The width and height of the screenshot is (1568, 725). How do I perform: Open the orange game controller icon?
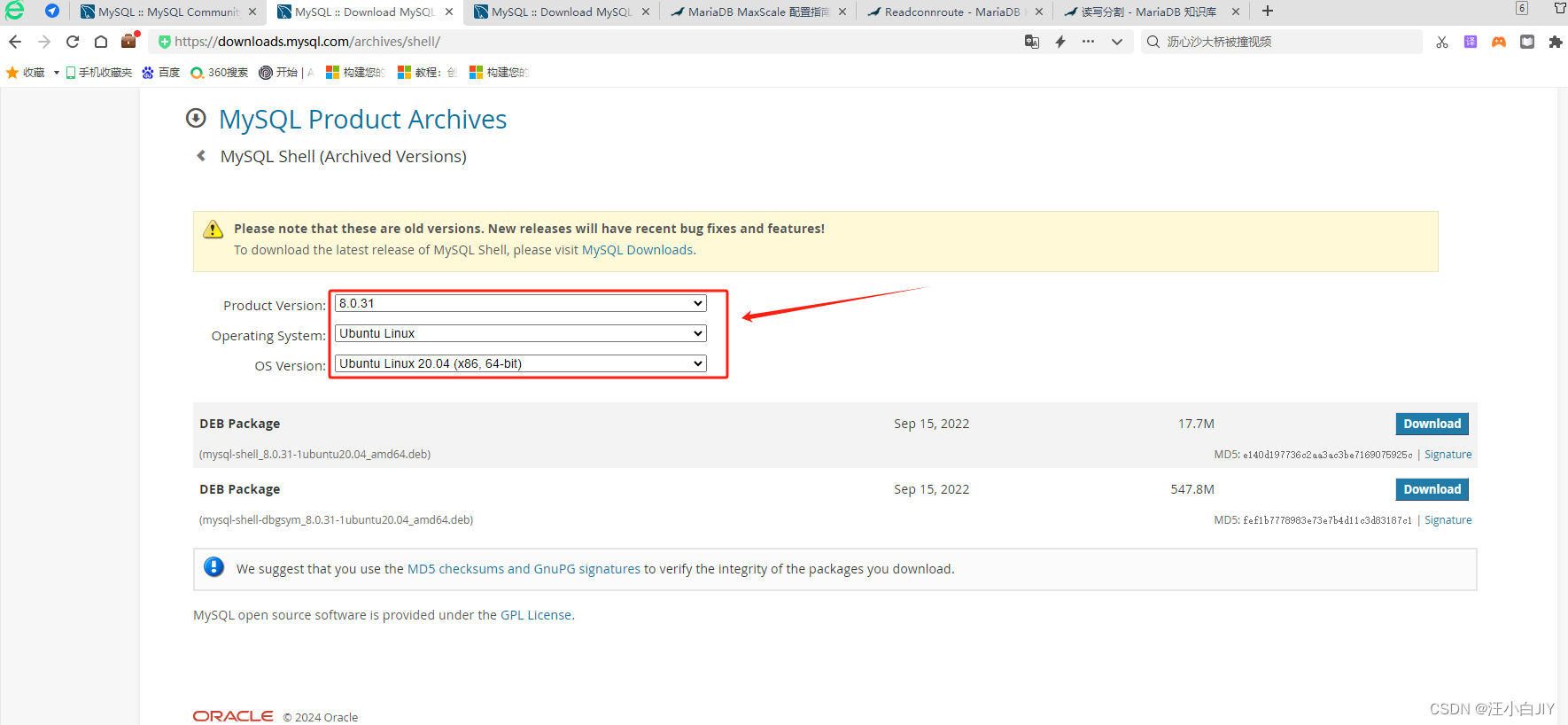[1499, 42]
